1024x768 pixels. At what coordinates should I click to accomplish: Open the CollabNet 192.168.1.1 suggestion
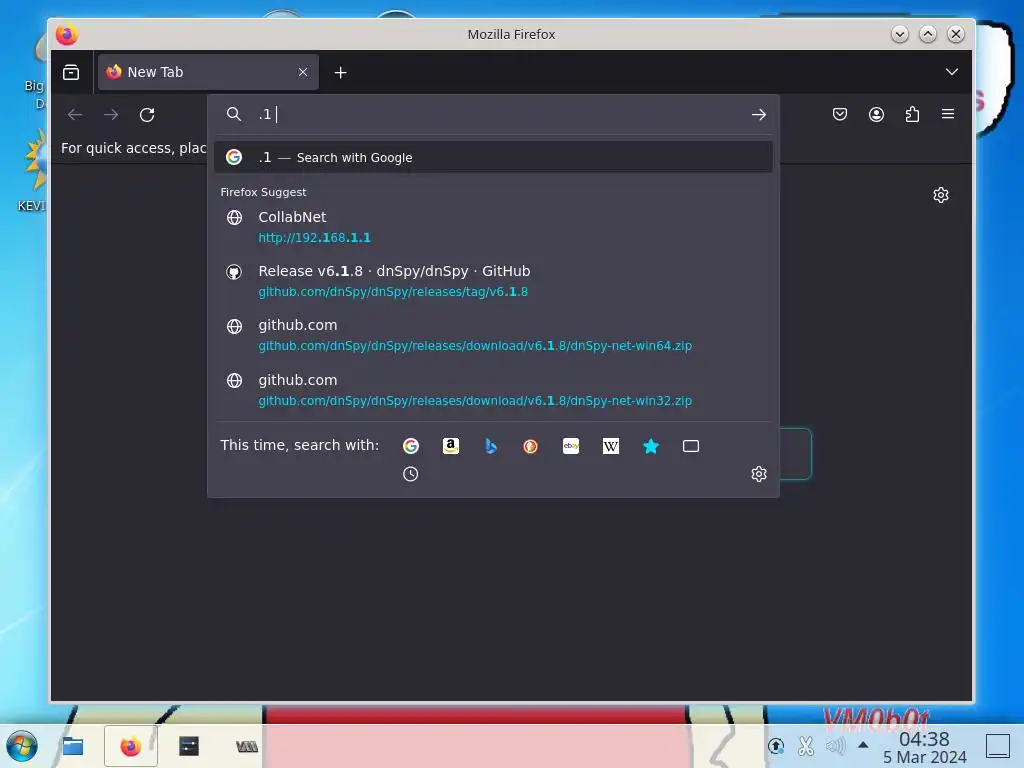[x=493, y=227]
